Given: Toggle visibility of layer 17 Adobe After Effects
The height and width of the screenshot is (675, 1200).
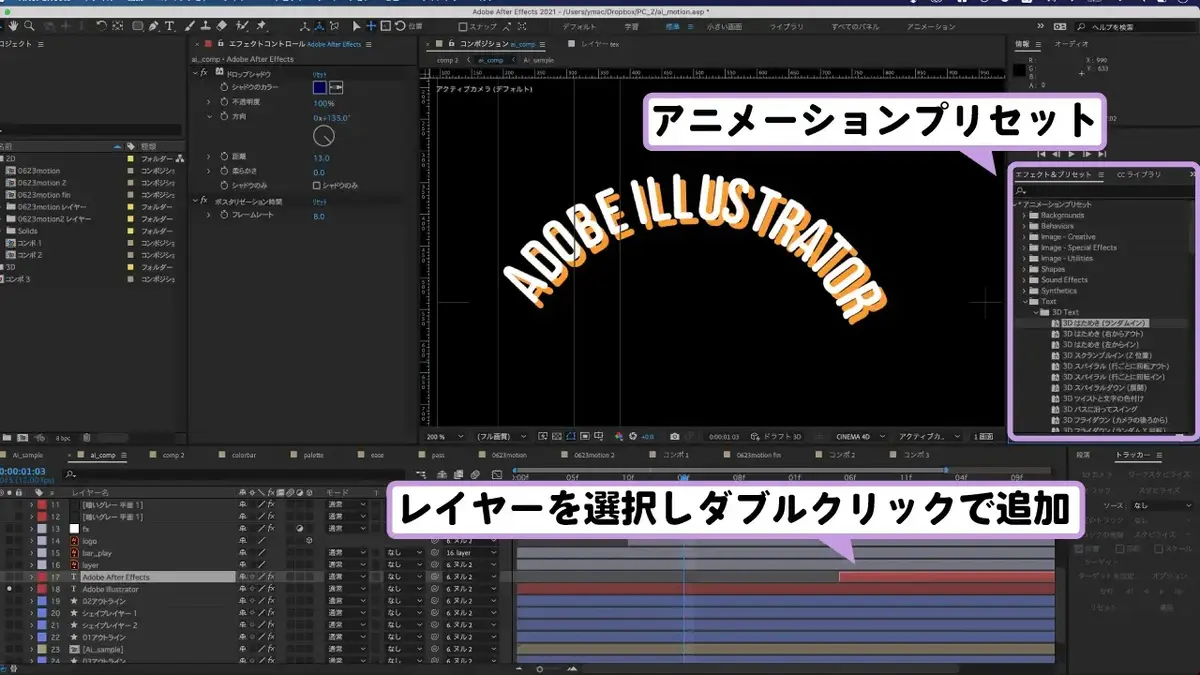Looking at the screenshot, I should point(8,577).
